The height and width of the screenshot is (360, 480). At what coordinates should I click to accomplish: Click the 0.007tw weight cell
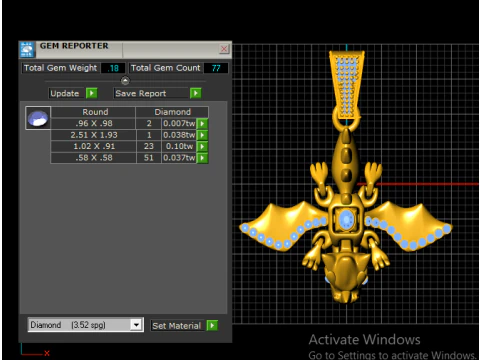179,123
